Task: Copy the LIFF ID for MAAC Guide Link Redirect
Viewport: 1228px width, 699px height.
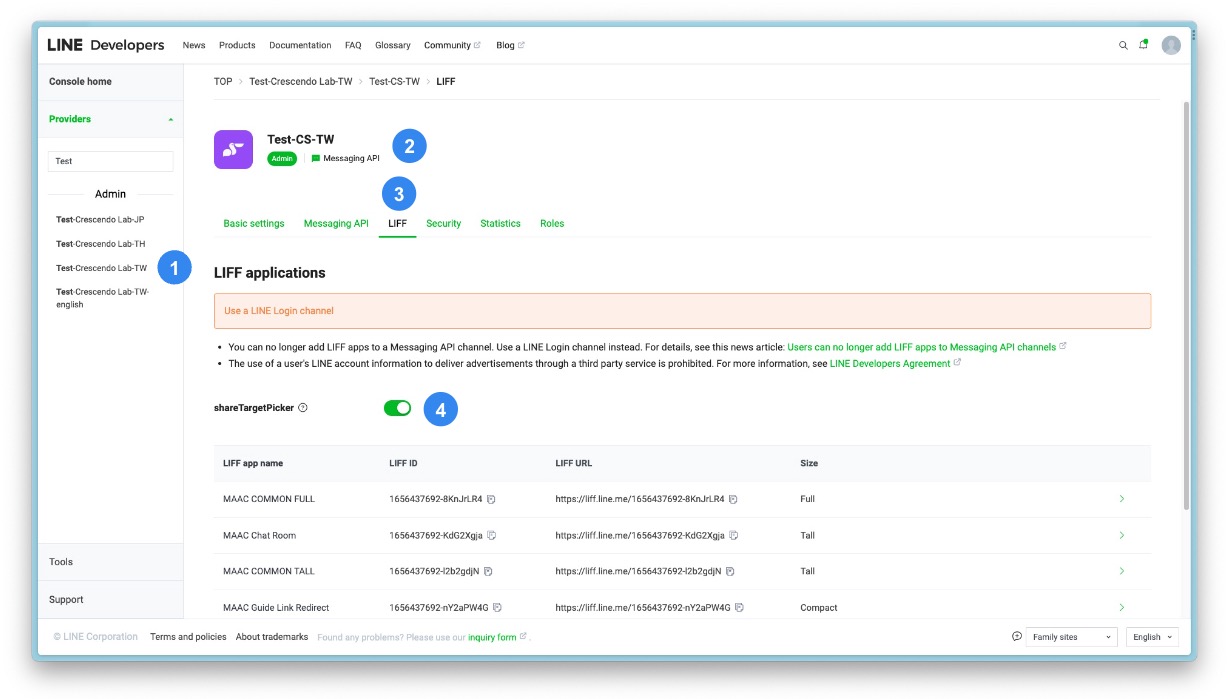Action: [497, 608]
